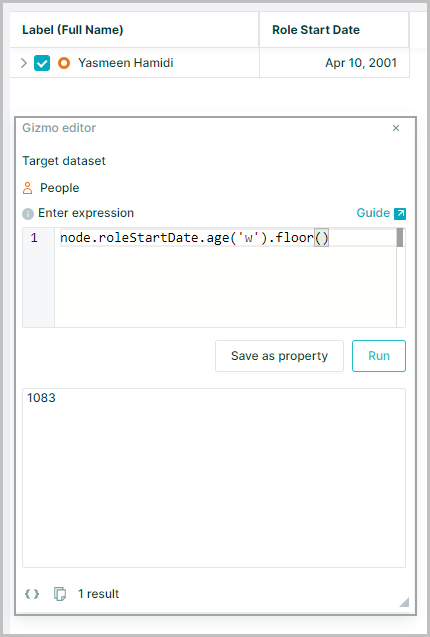Click the People dataset person icon
The height and width of the screenshot is (637, 430).
click(x=27, y=188)
